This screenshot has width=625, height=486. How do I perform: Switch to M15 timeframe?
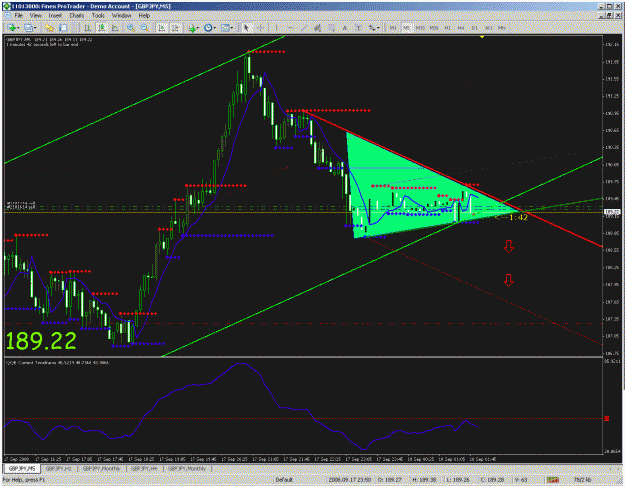[x=420, y=28]
